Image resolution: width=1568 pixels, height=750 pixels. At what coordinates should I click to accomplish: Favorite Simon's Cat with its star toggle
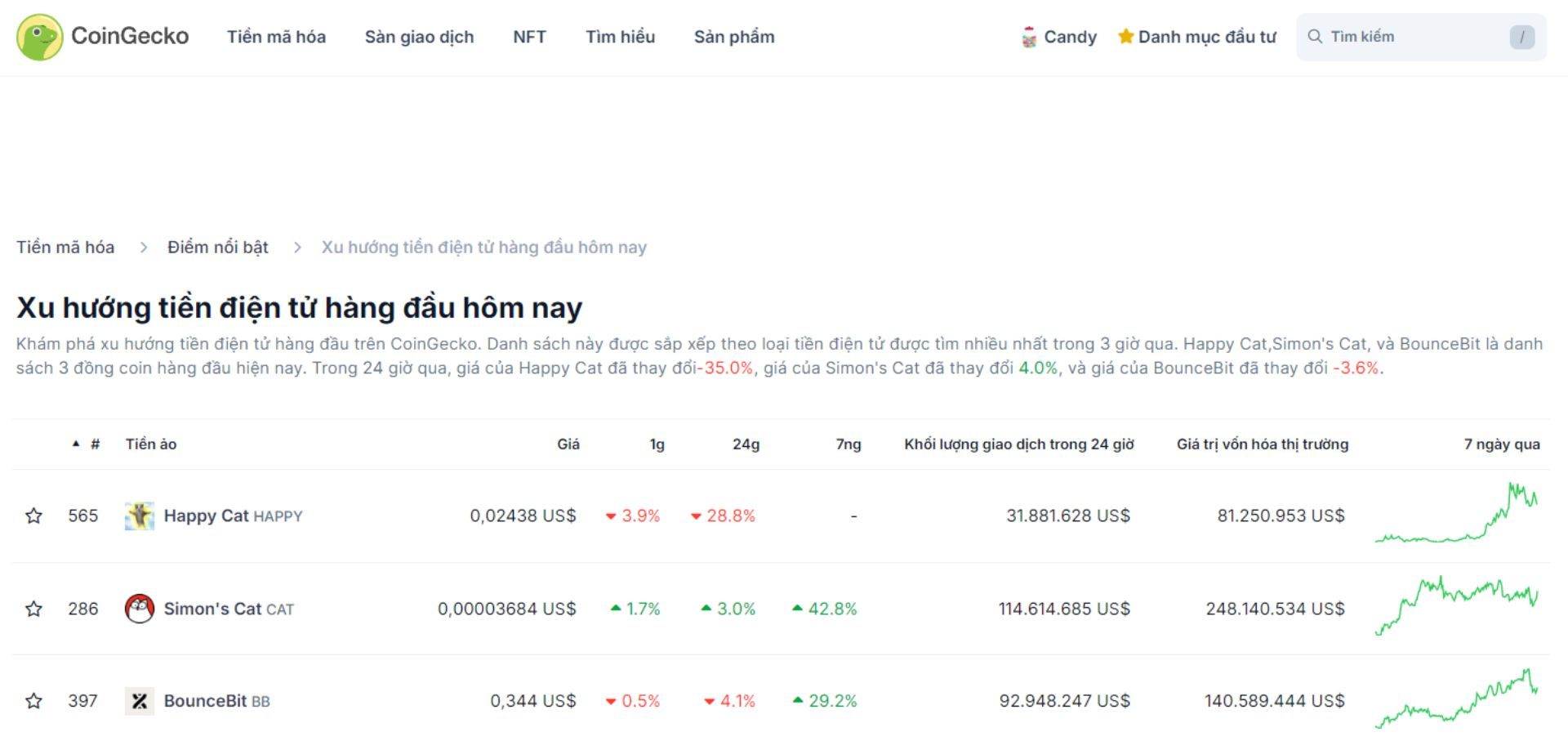coord(34,609)
